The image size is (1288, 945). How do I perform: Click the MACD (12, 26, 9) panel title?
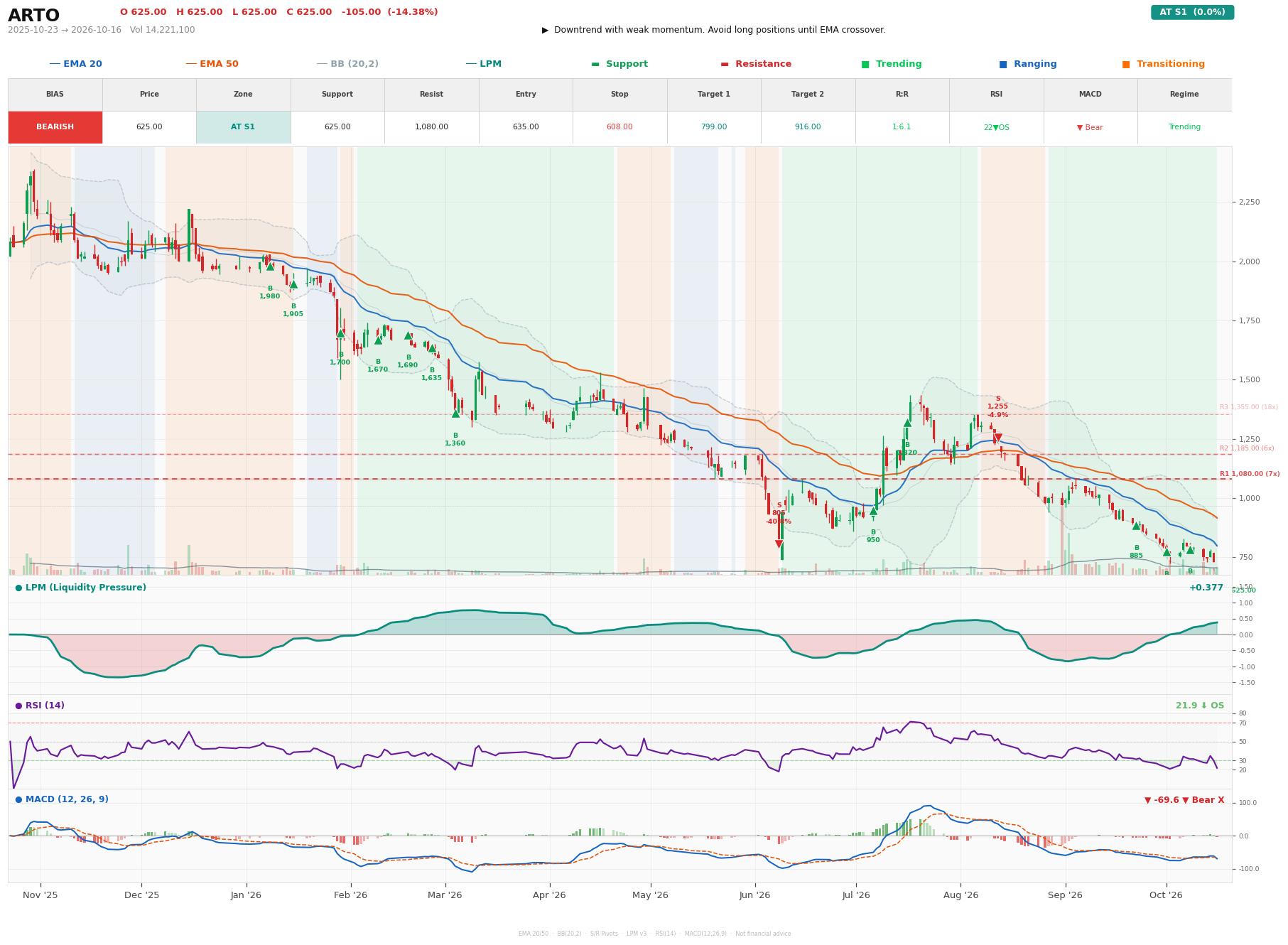point(62,799)
